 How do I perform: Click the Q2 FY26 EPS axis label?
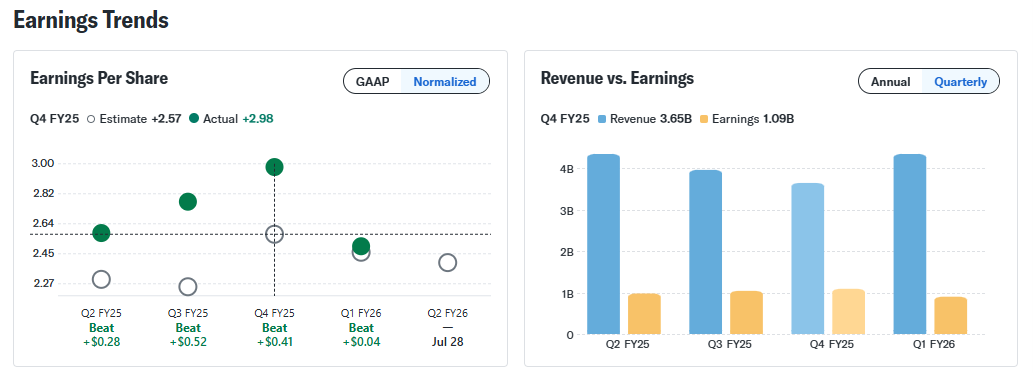[447, 313]
